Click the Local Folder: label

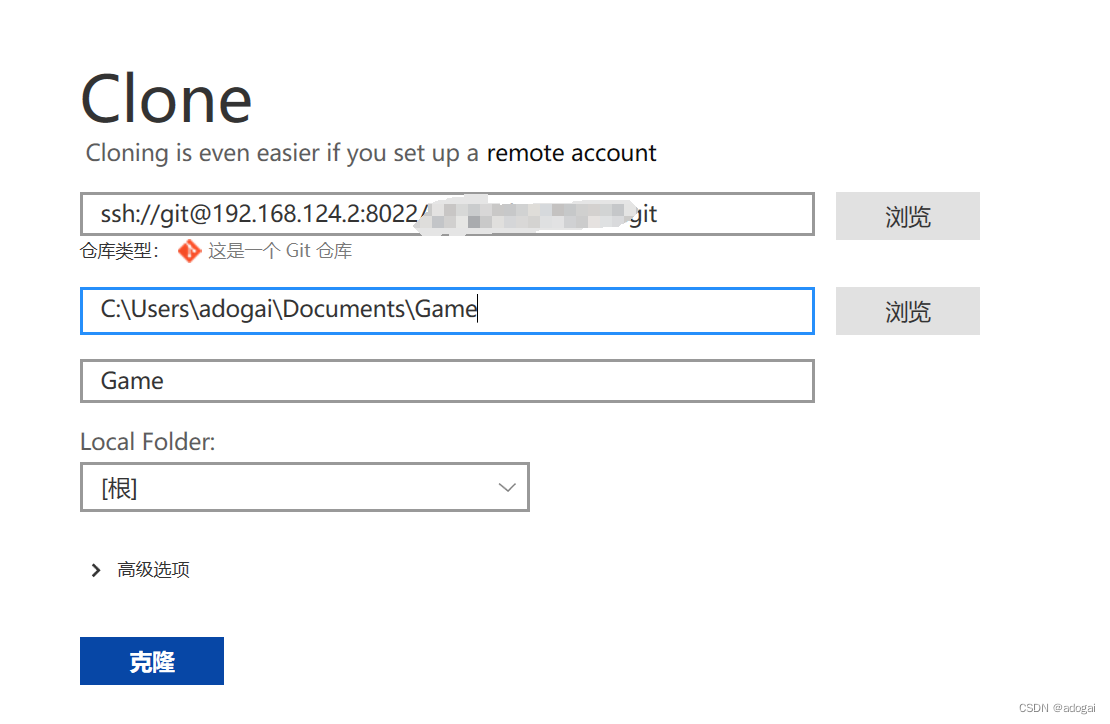click(147, 441)
